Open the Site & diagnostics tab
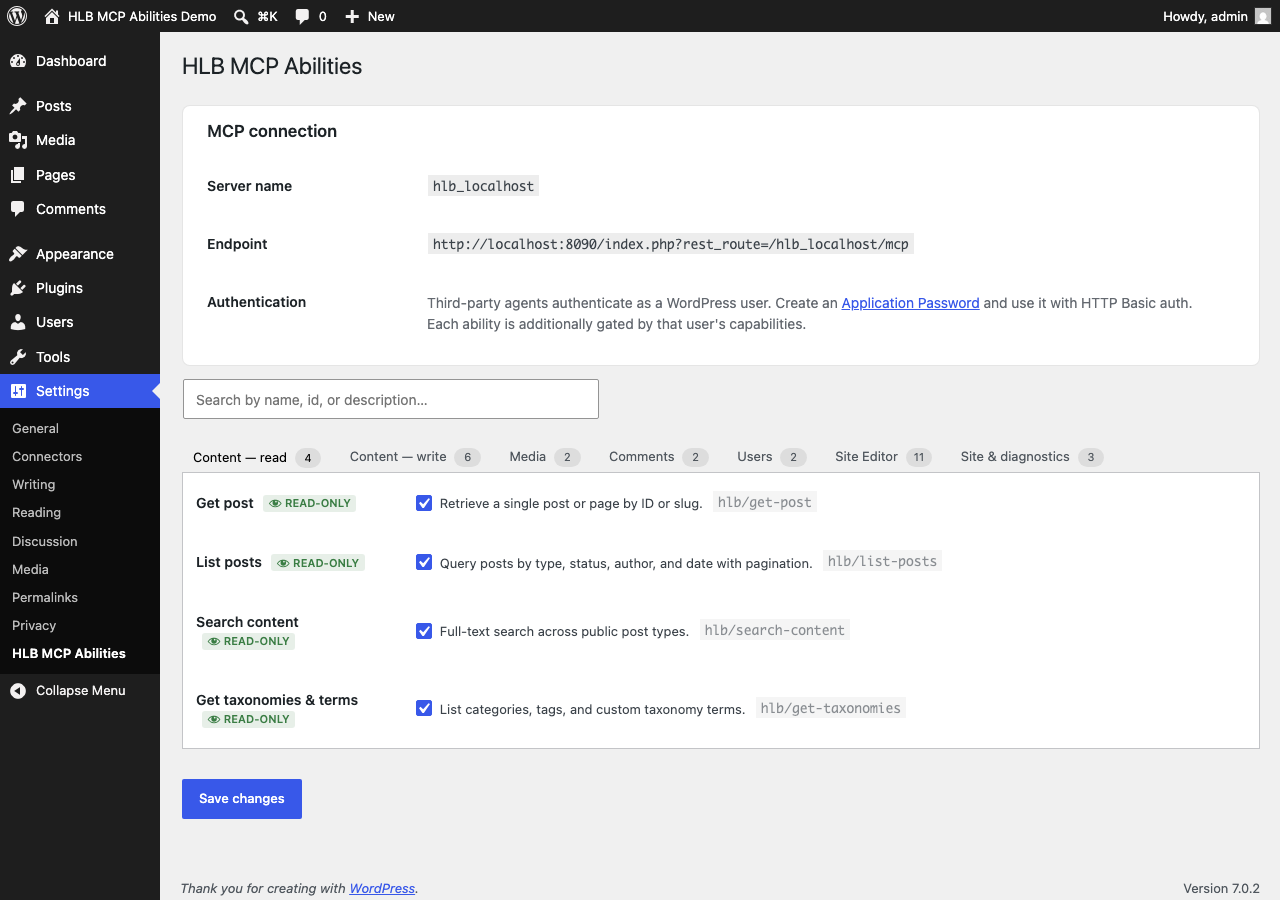The height and width of the screenshot is (900, 1280). [x=1032, y=457]
